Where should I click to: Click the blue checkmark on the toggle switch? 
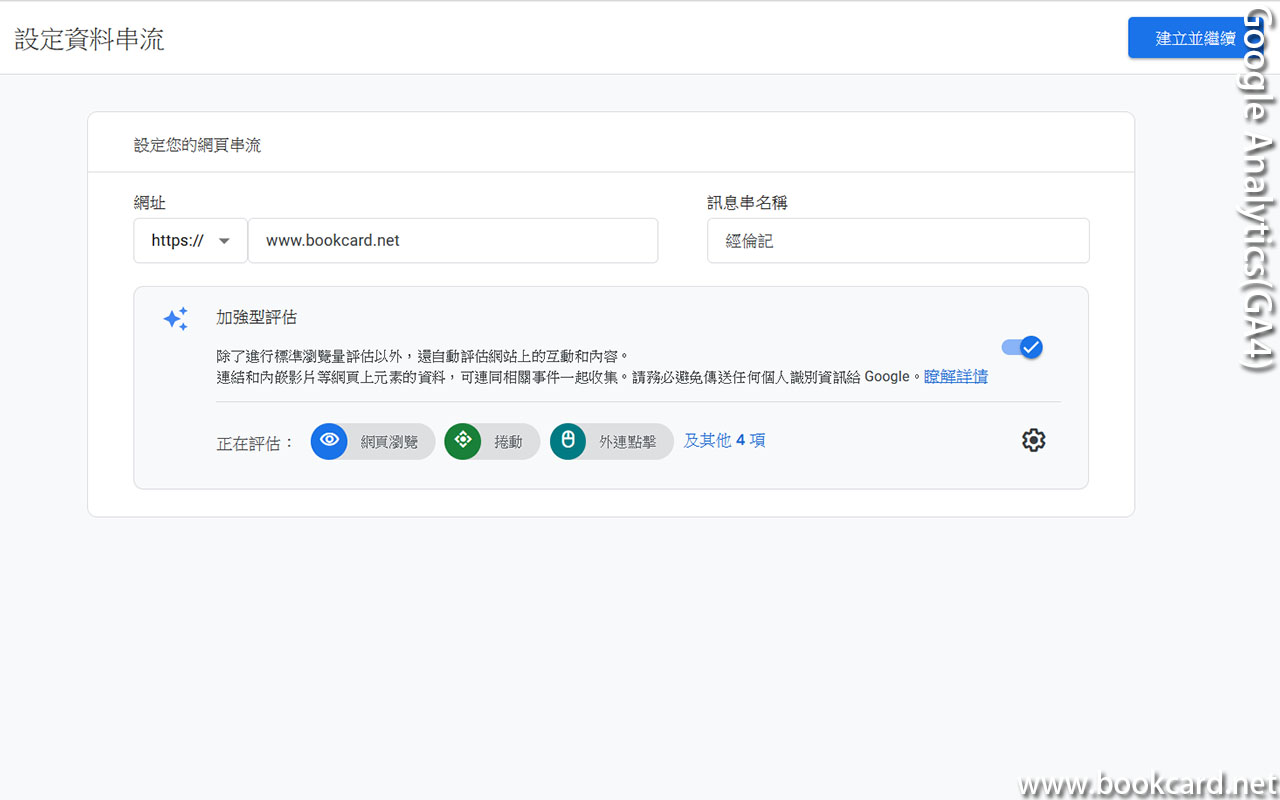[1030, 347]
